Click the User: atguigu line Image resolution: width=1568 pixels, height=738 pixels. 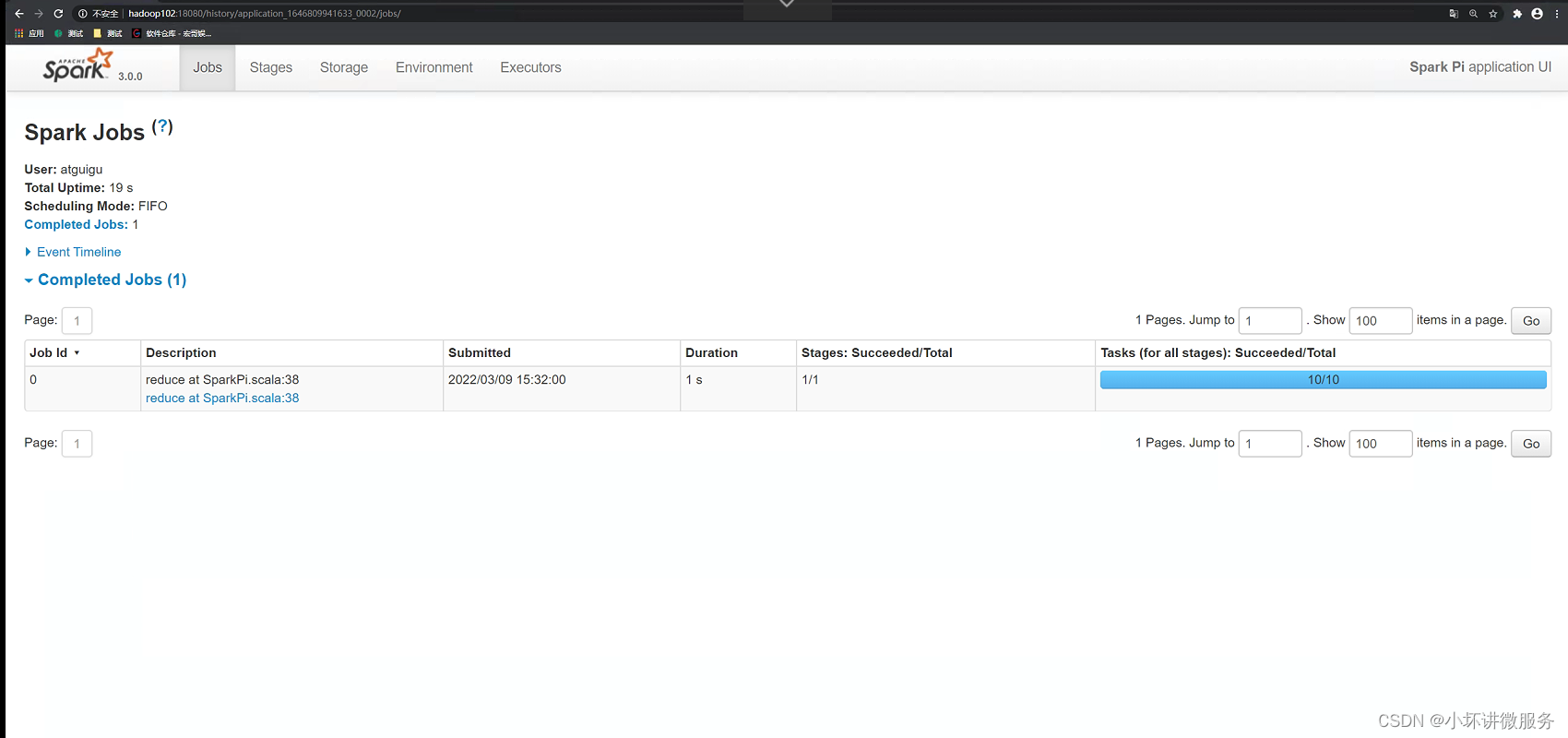point(64,169)
